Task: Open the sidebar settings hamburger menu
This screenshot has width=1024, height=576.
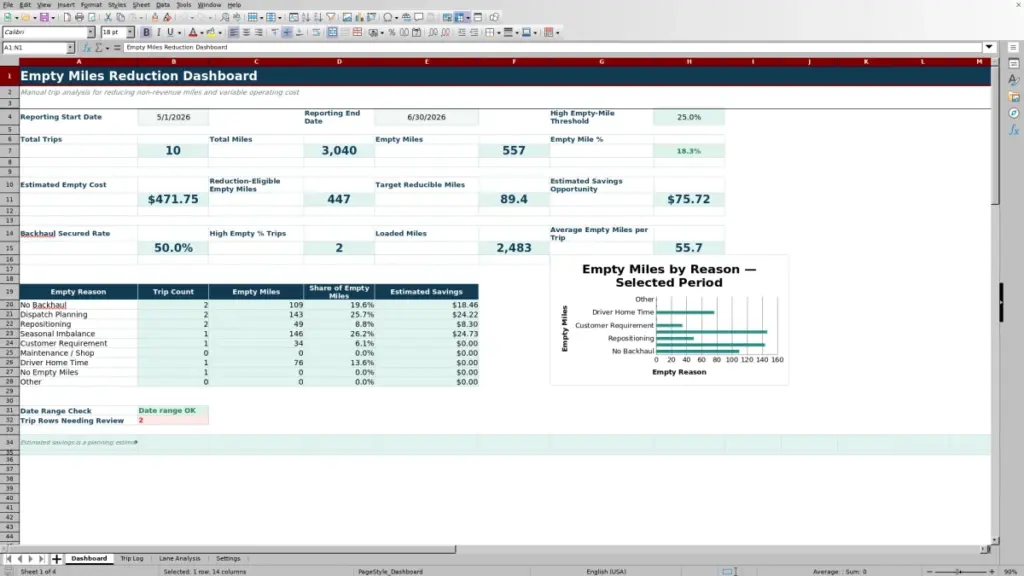Action: [1013, 47]
